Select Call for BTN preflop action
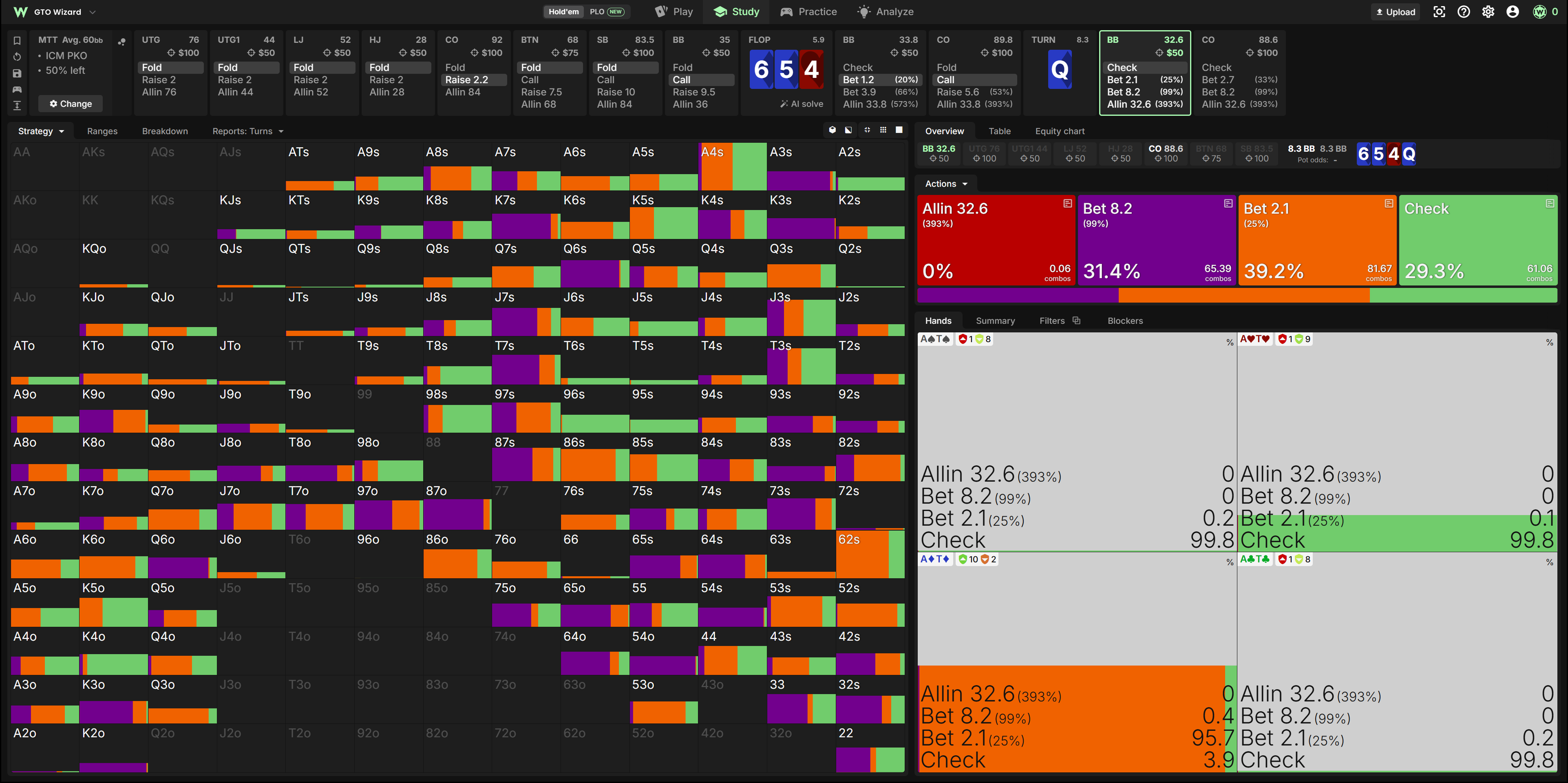This screenshot has height=783, width=1568. [x=550, y=80]
